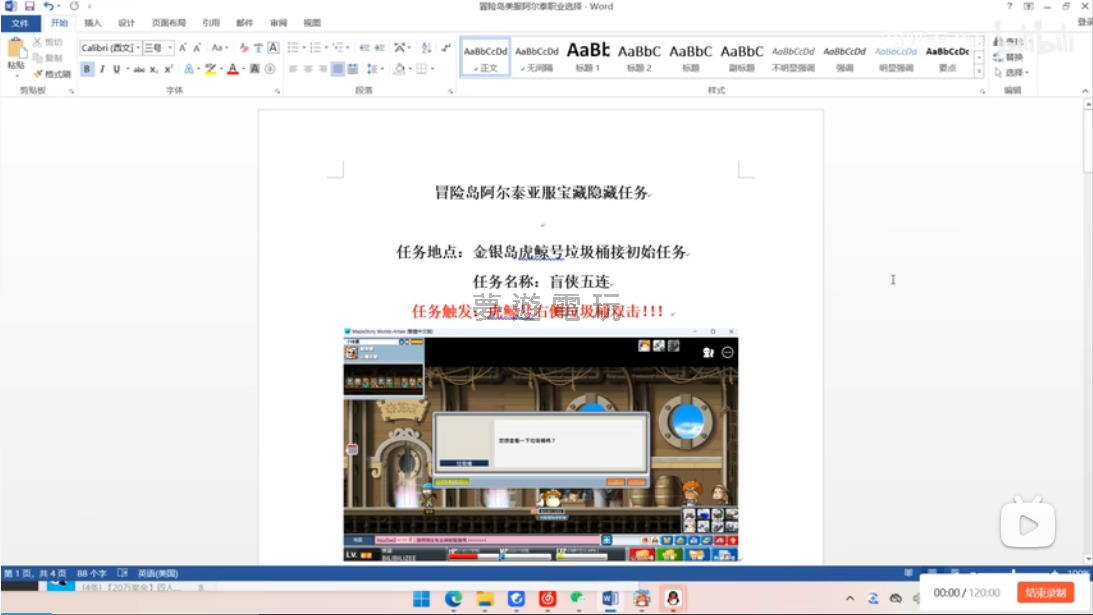Click the orange 结束录制 button
The image size is (1093, 615).
[x=1045, y=593]
